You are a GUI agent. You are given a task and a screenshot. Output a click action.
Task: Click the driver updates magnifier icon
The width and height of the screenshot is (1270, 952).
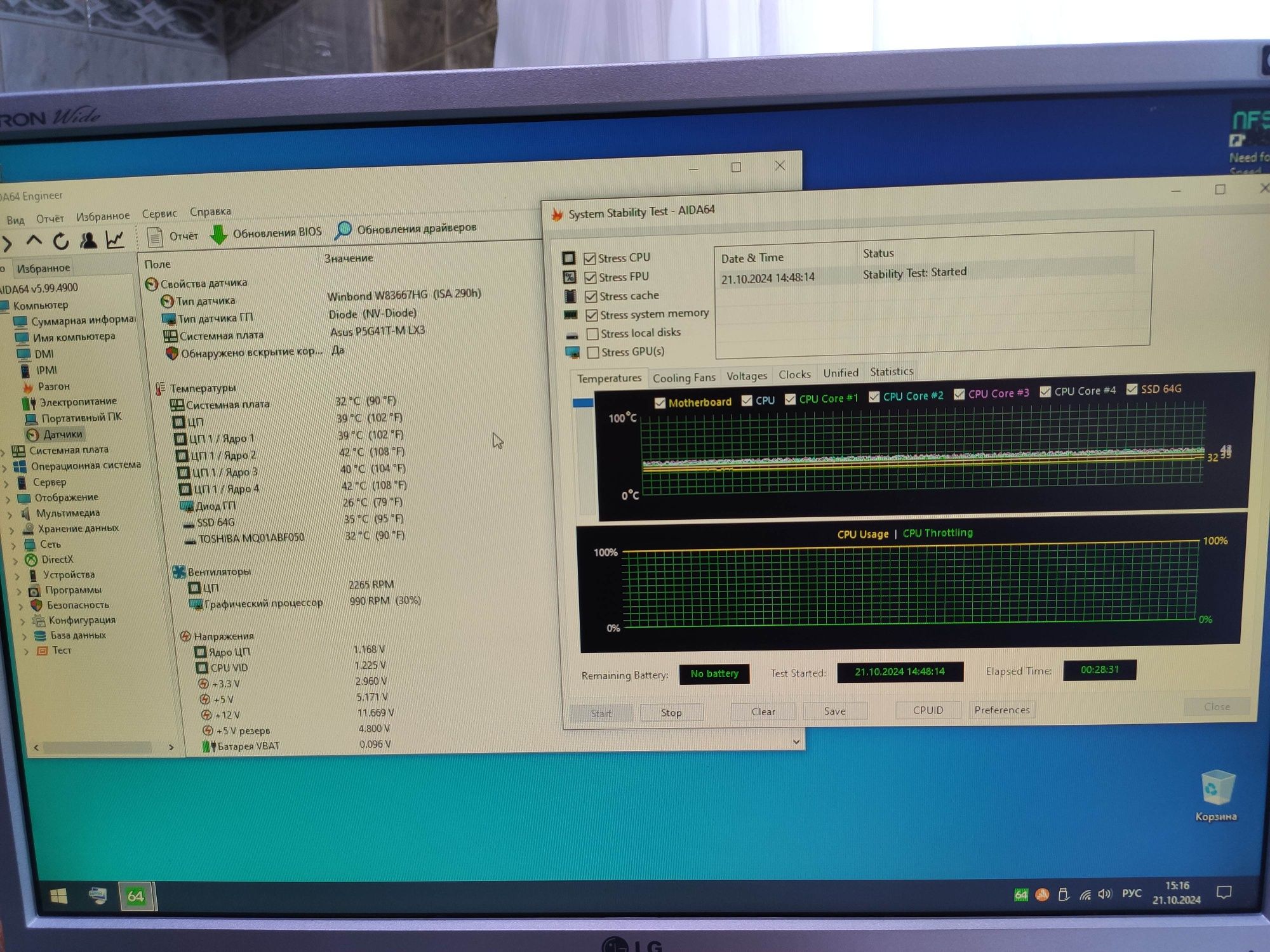click(344, 230)
